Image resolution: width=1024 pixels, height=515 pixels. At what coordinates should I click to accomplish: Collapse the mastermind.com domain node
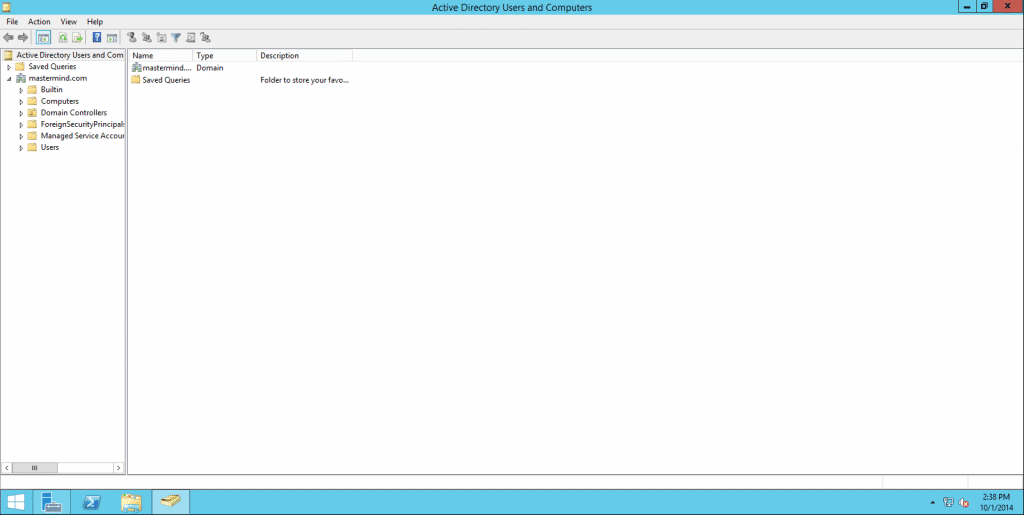pyautogui.click(x=9, y=78)
